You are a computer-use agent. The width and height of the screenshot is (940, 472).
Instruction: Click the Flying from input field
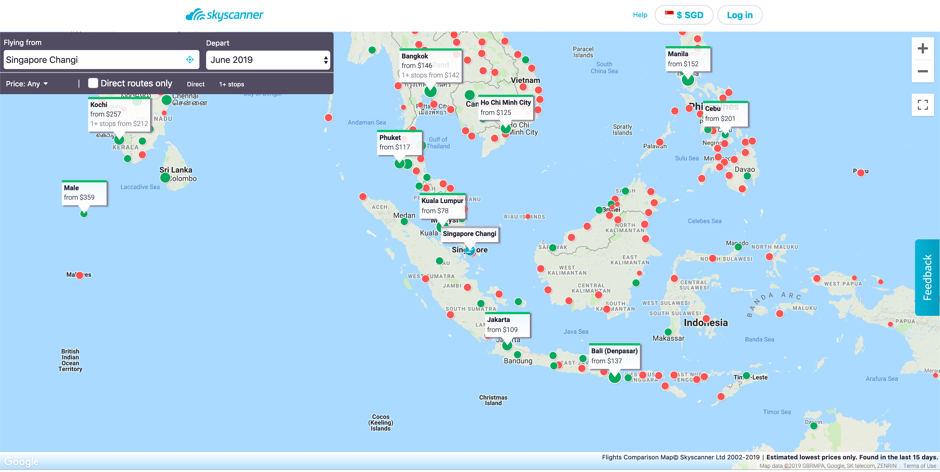click(x=92, y=60)
